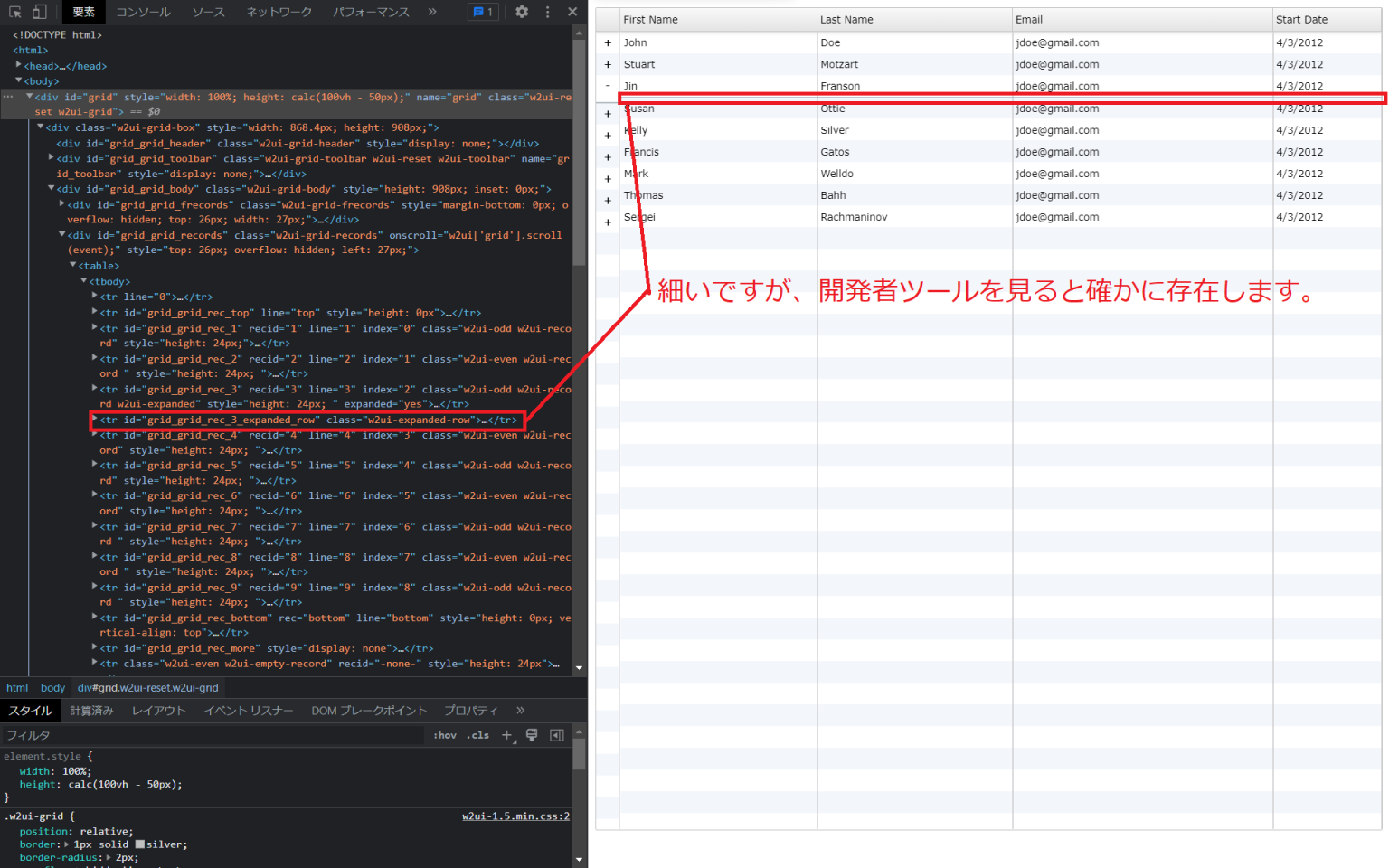Open the w2ui-1.5.min.css:2 source link
Viewport: 1389px width, 868px height.
(515, 815)
